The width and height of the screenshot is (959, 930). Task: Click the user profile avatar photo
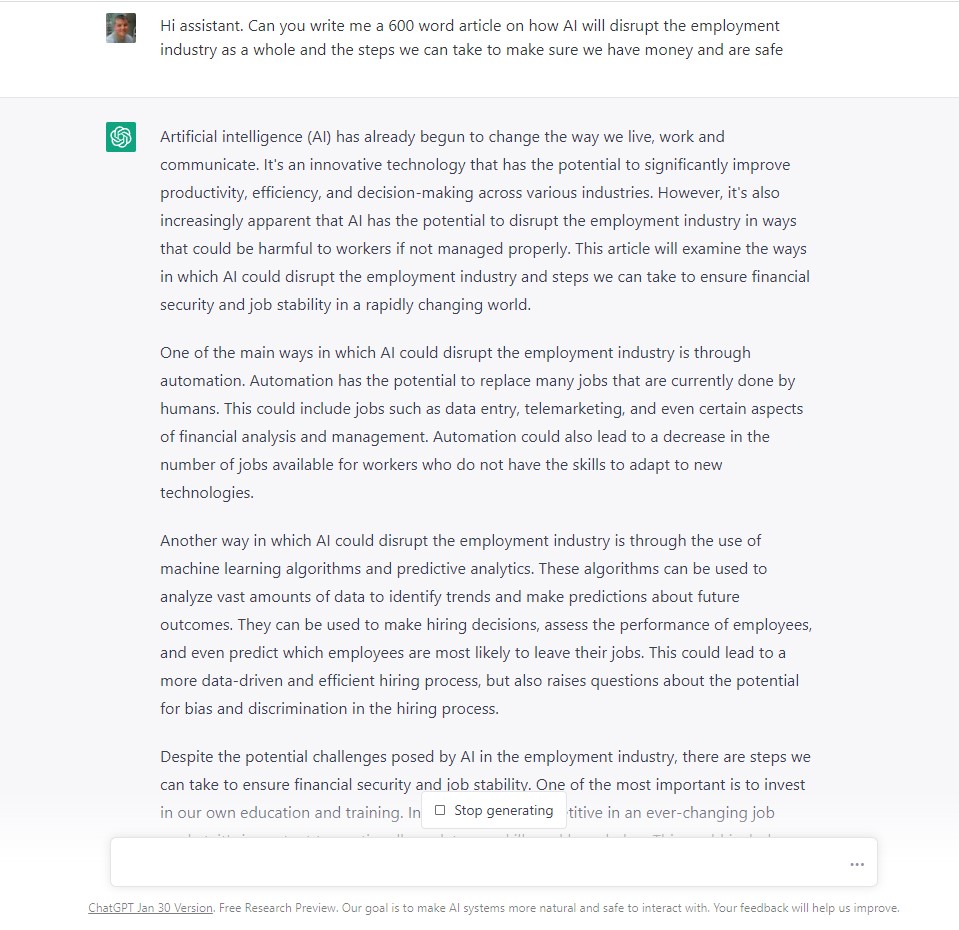coord(120,28)
